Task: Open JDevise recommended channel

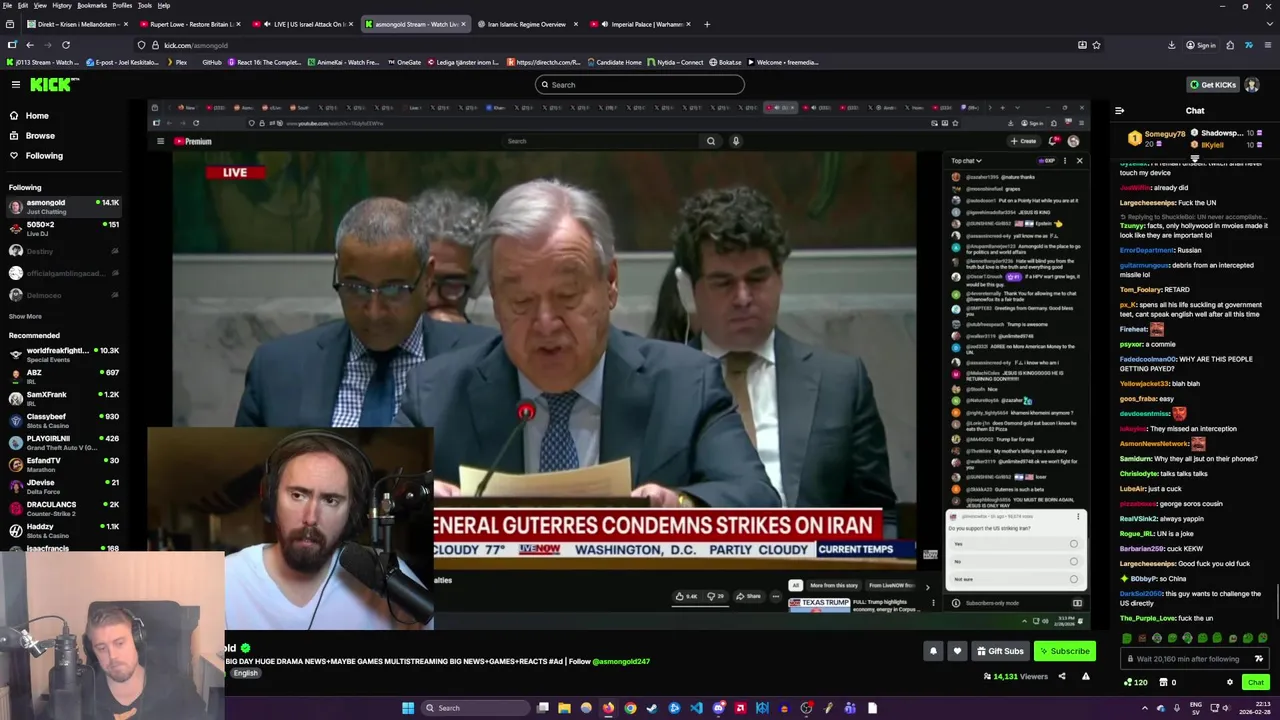Action: click(64, 486)
